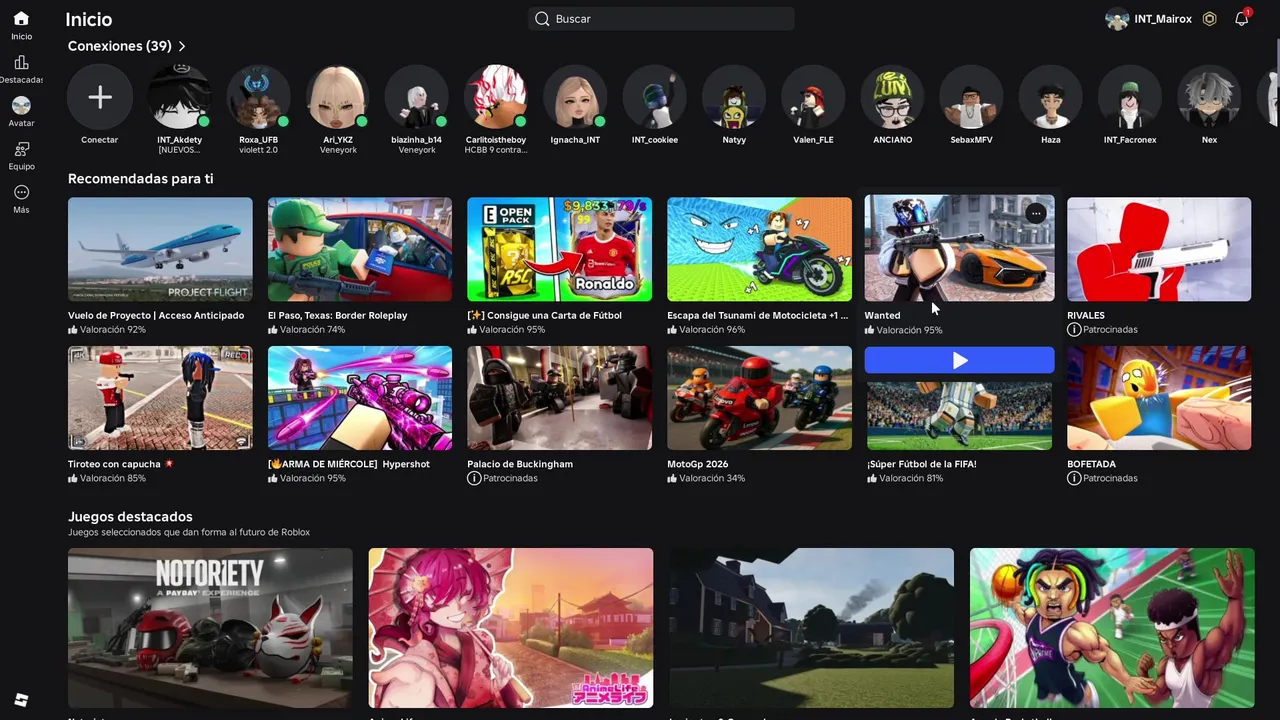Click the Recomendadas para ti heading

[140, 178]
